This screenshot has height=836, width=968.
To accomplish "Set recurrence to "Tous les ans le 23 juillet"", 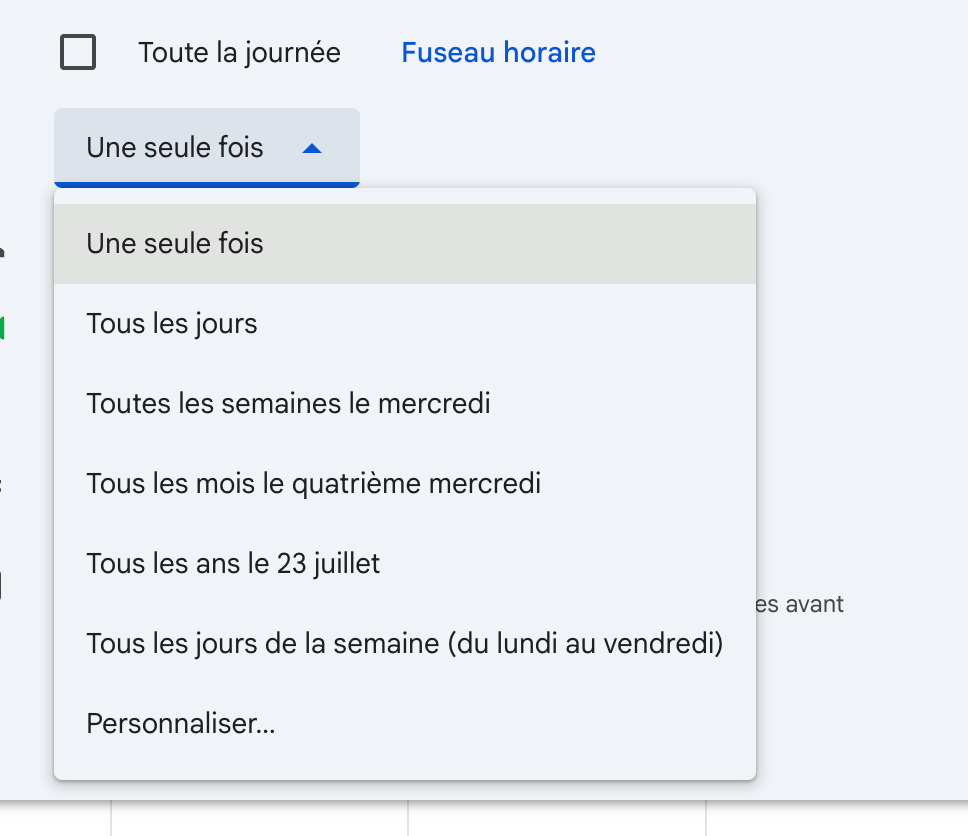I will [x=233, y=564].
